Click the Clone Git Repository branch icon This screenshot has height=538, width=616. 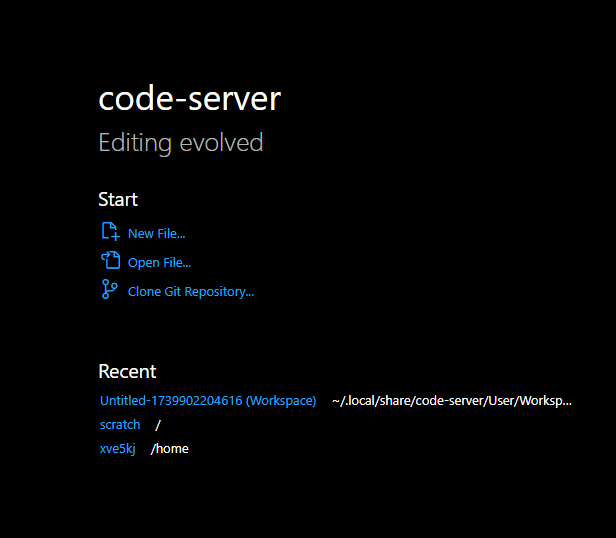pyautogui.click(x=110, y=291)
